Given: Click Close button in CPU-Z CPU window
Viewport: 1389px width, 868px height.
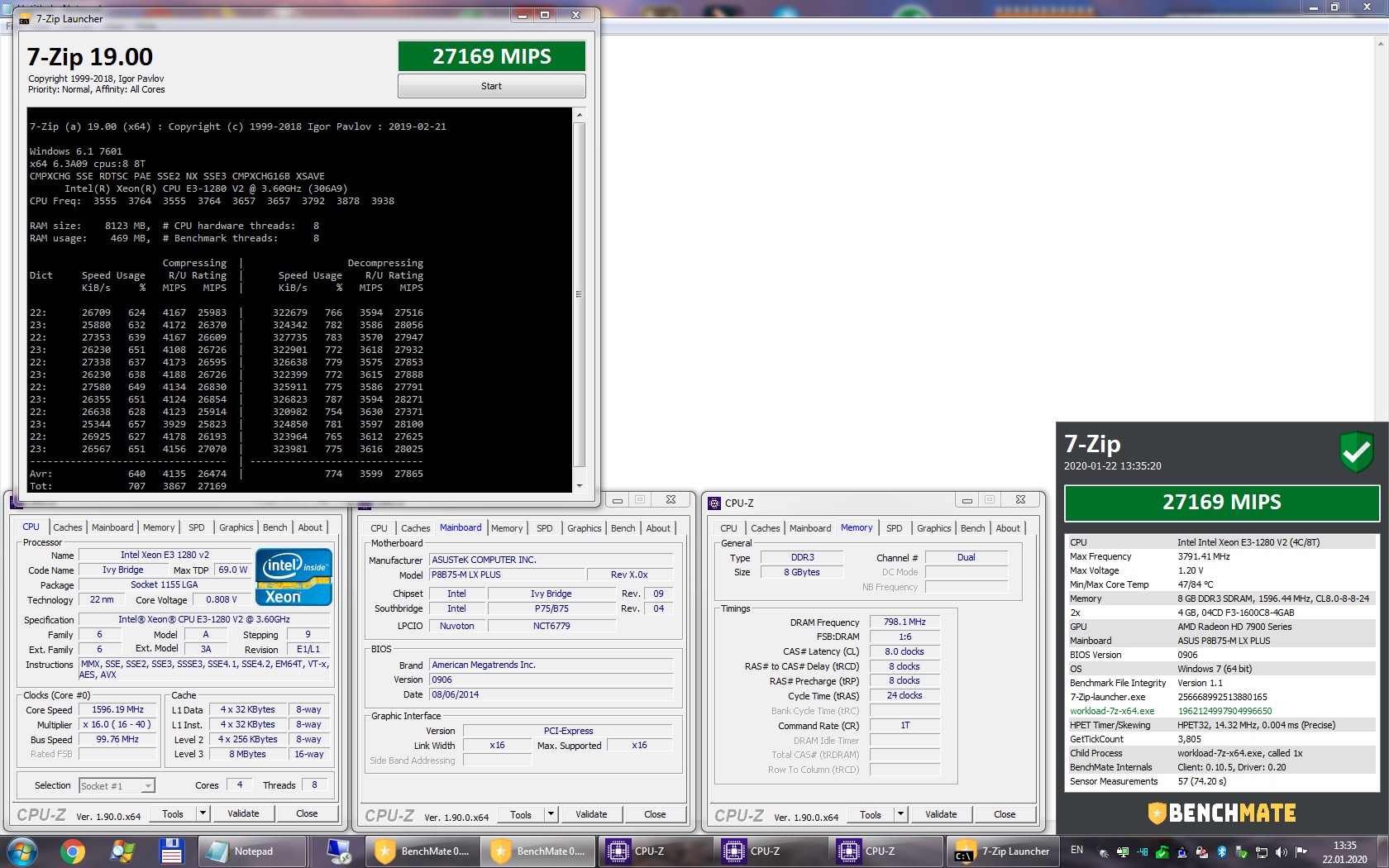Looking at the screenshot, I should coord(307,813).
